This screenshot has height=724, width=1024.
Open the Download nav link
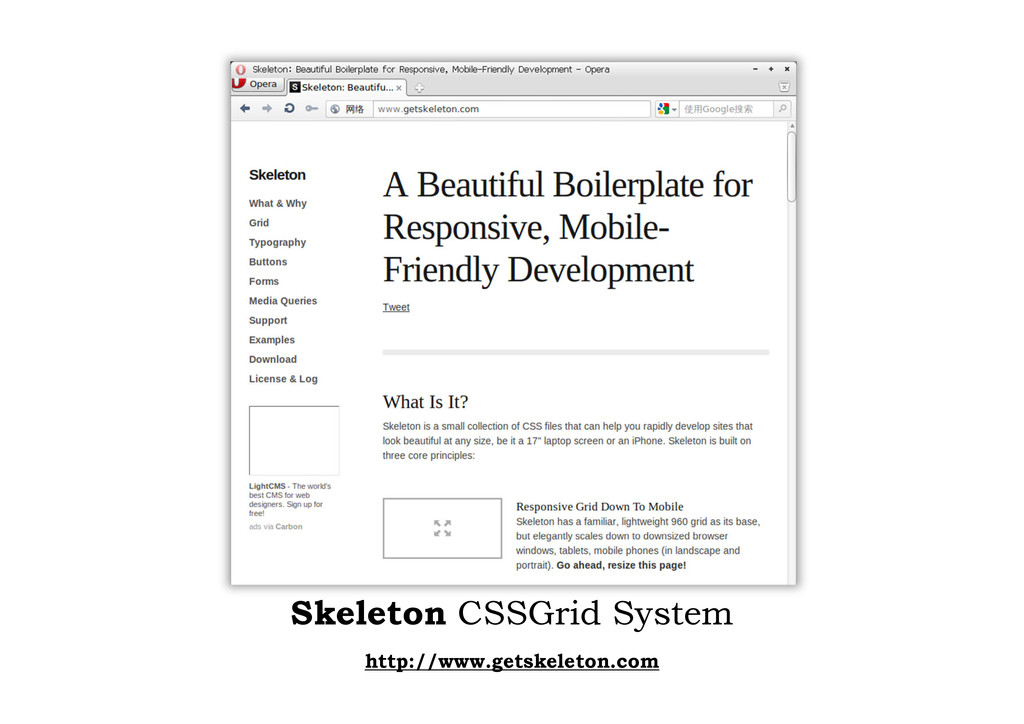[x=272, y=360]
